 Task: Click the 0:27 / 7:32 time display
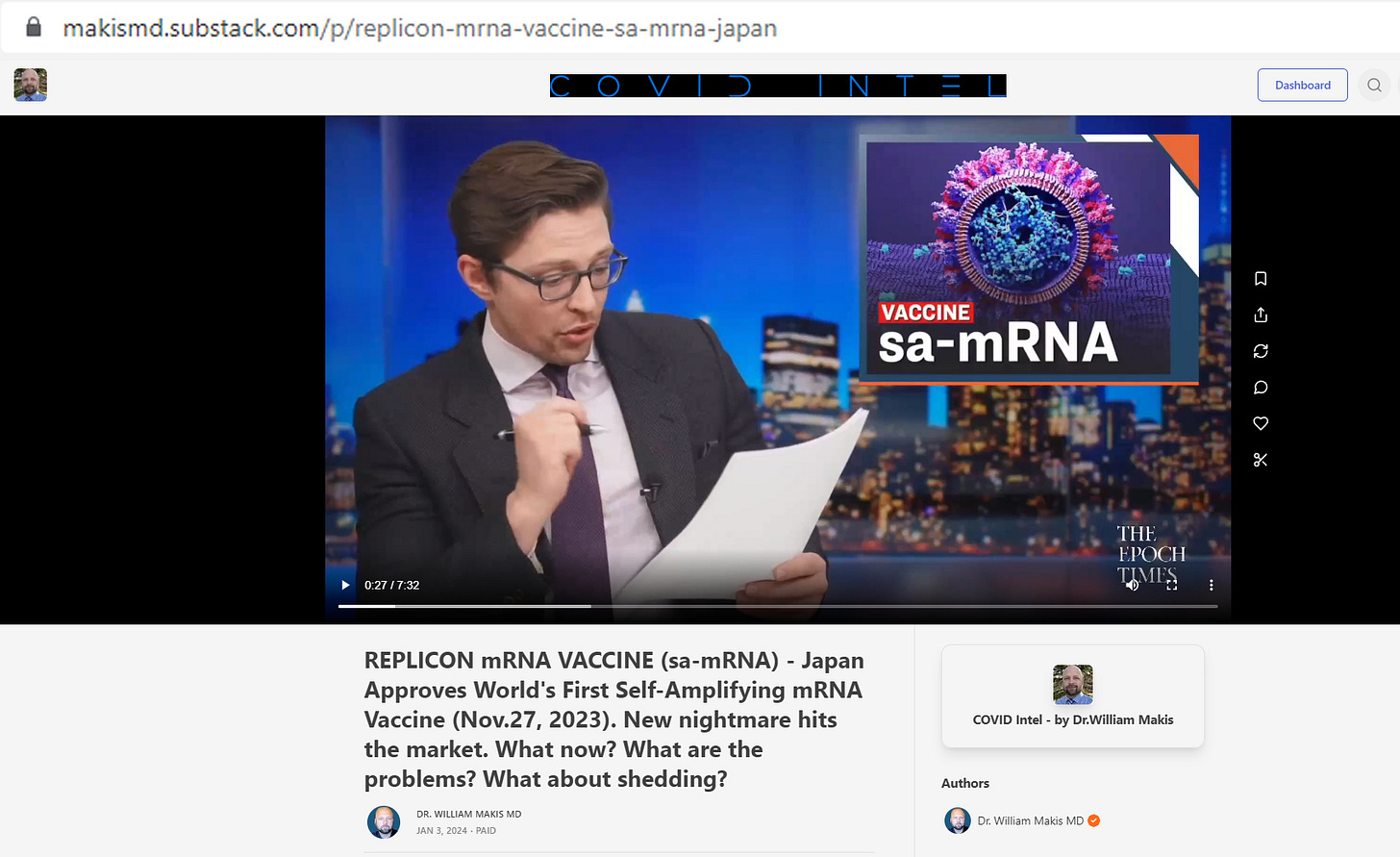(391, 585)
